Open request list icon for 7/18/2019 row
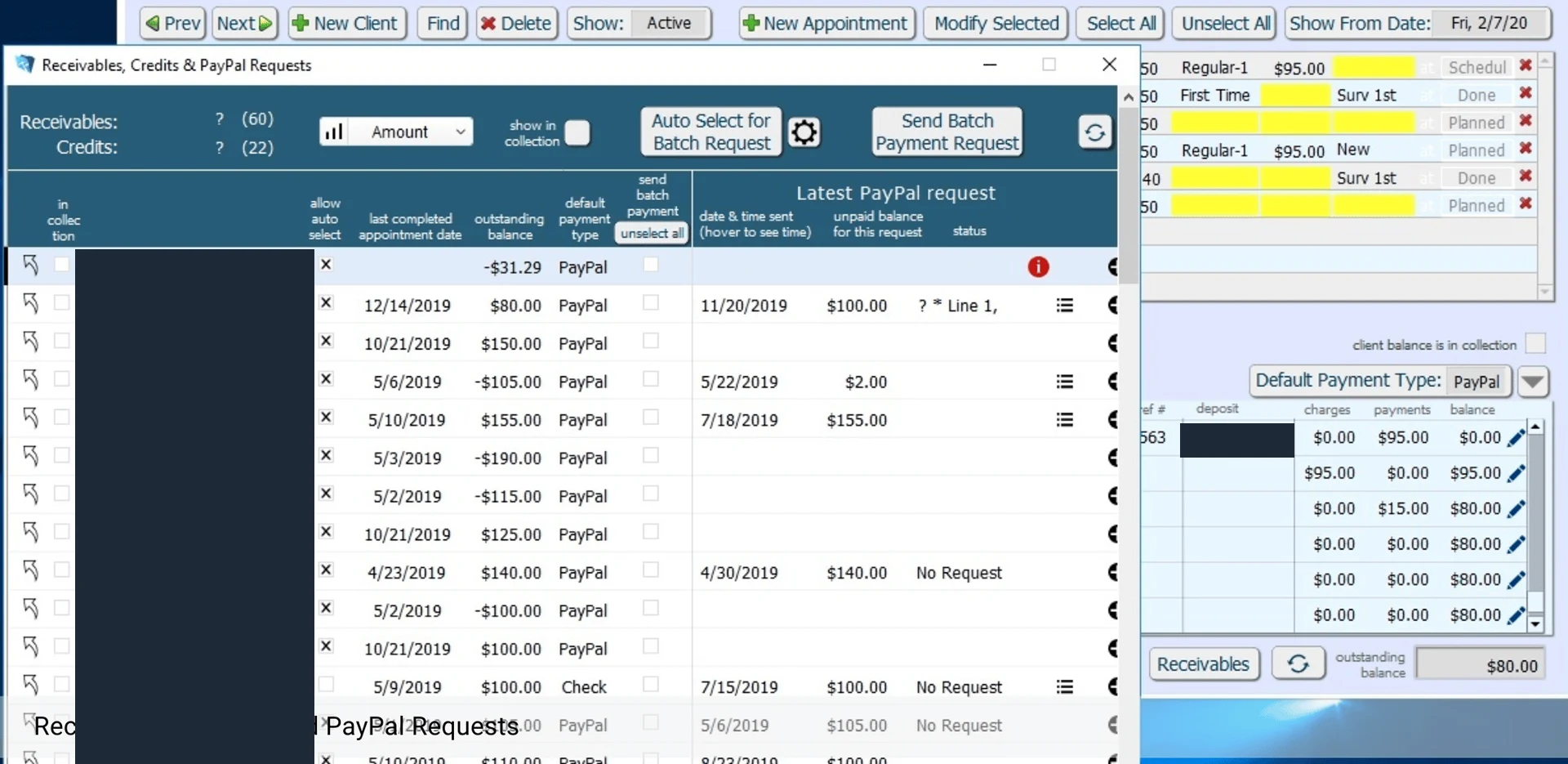1568x764 pixels. 1064,419
